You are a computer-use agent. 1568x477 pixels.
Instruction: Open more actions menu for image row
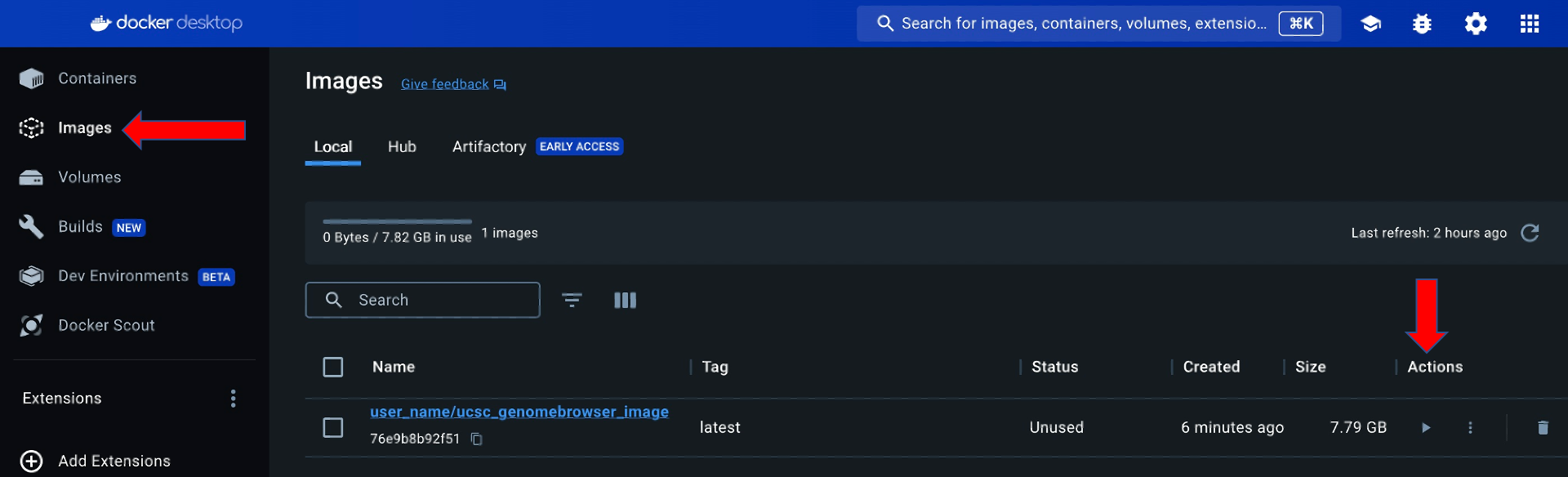[x=1470, y=427]
